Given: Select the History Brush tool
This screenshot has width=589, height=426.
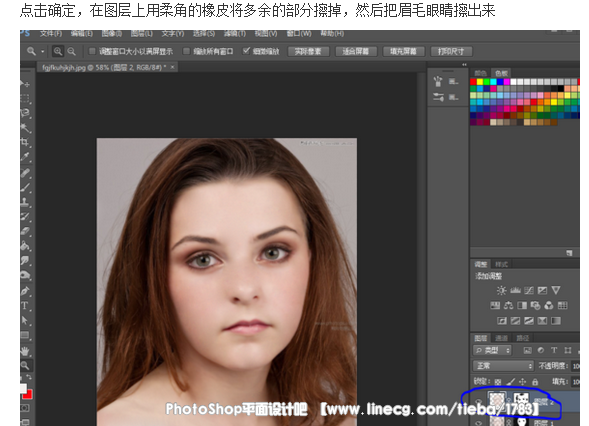Looking at the screenshot, I should pyautogui.click(x=25, y=217).
